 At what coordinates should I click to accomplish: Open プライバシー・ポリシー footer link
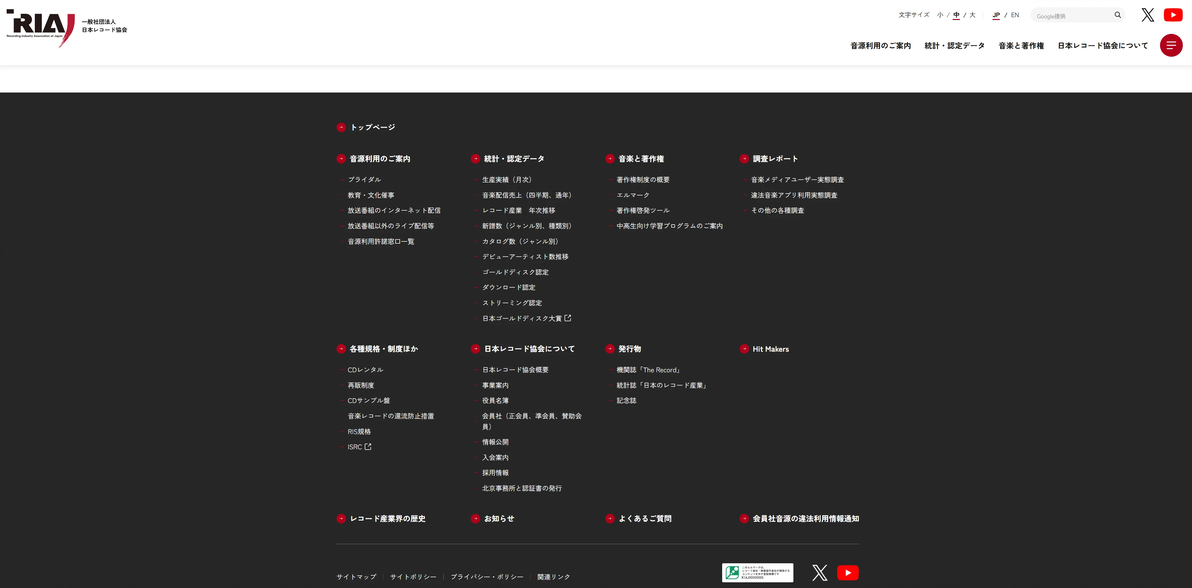pyautogui.click(x=487, y=577)
